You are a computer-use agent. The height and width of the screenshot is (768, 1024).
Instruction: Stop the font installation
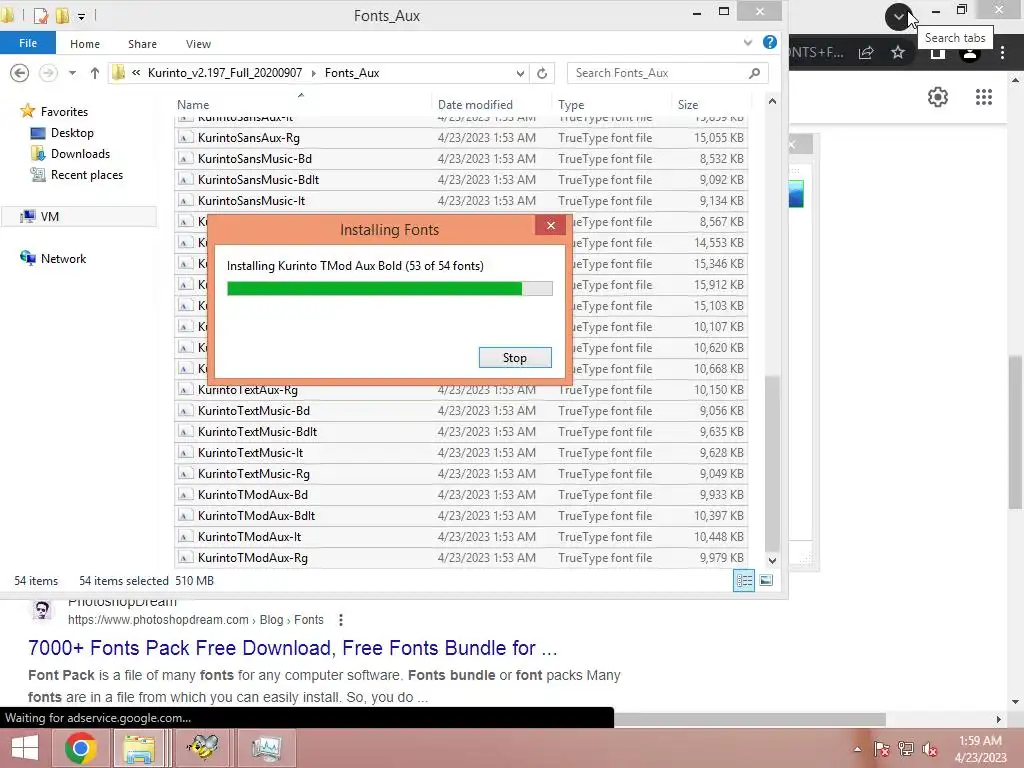point(515,357)
